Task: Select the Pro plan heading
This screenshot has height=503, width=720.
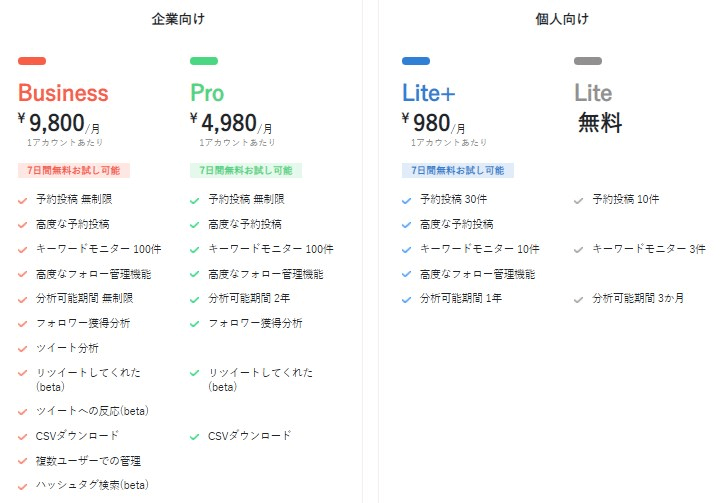Action: coord(207,93)
